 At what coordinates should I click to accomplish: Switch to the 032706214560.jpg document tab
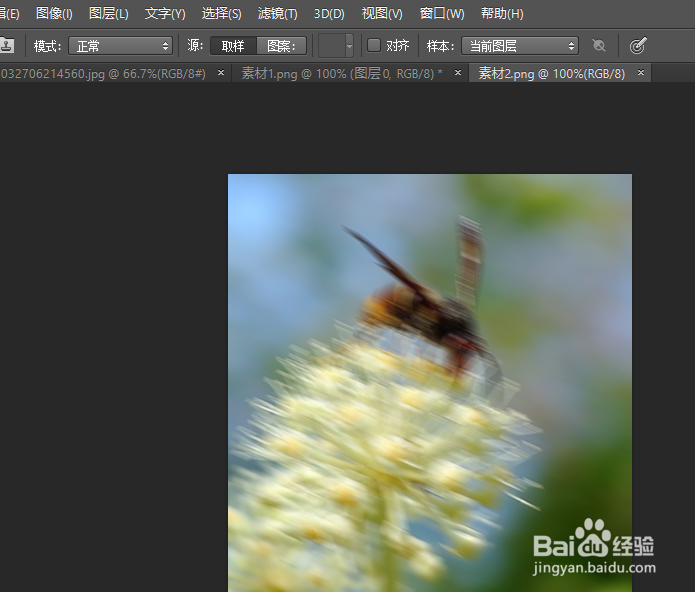click(x=103, y=74)
